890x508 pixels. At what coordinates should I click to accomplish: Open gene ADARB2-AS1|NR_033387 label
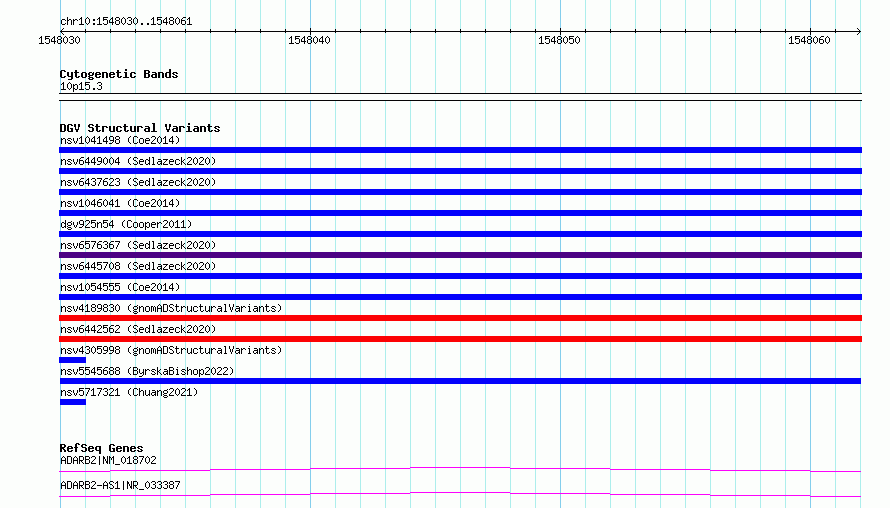(120, 485)
